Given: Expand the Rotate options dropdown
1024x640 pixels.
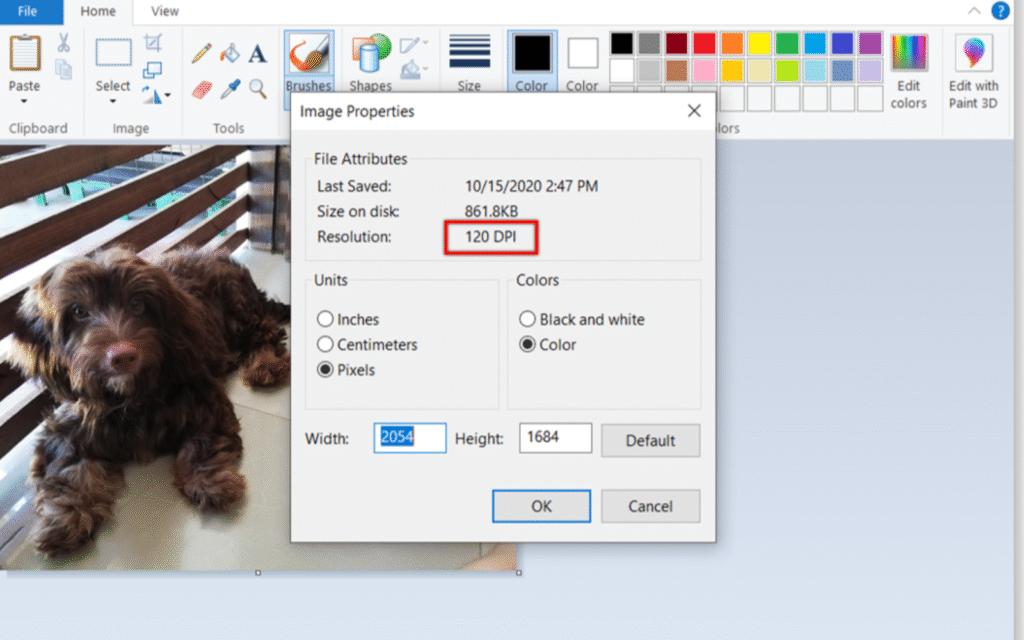Looking at the screenshot, I should coord(166,96).
